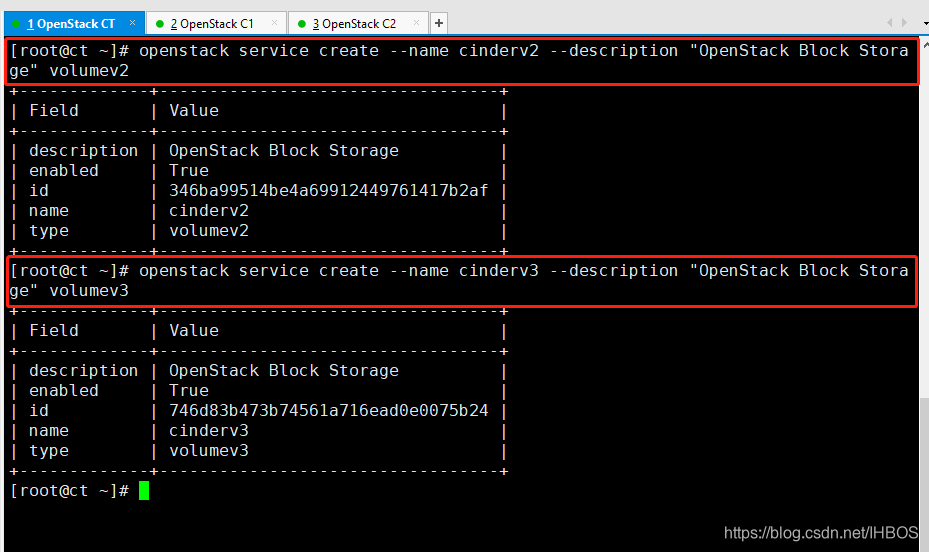This screenshot has height=552, width=929.
Task: Click the enabled True value in first table
Action: [189, 171]
